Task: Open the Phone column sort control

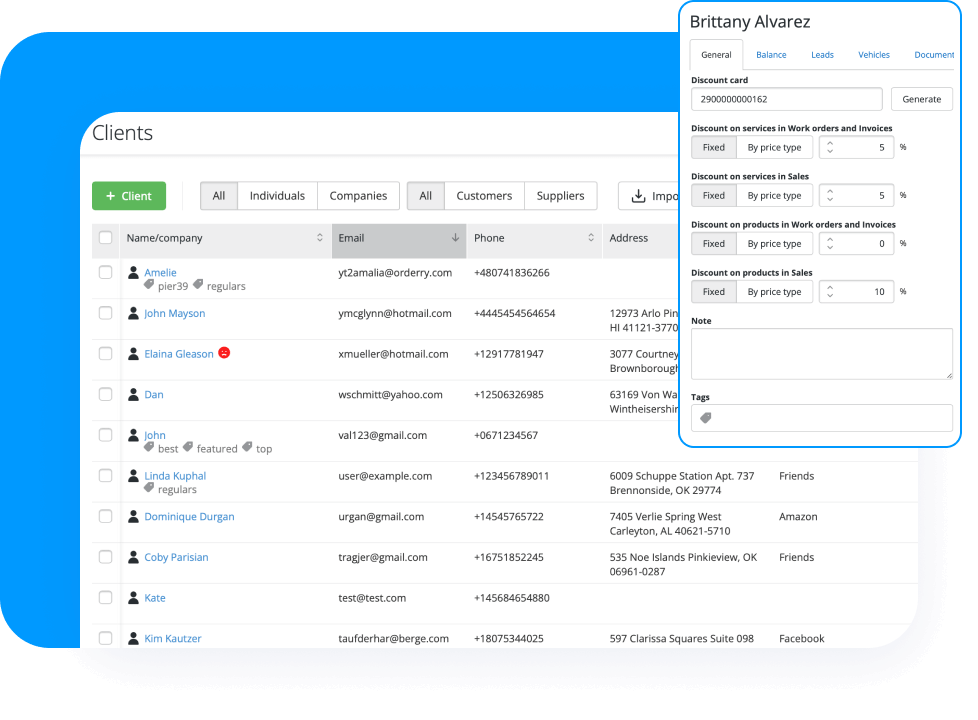Action: tap(590, 238)
